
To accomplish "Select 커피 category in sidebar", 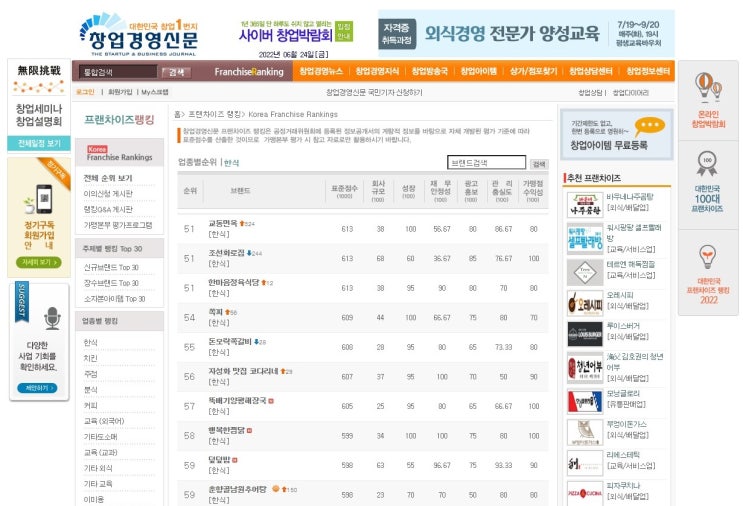I will point(91,405).
